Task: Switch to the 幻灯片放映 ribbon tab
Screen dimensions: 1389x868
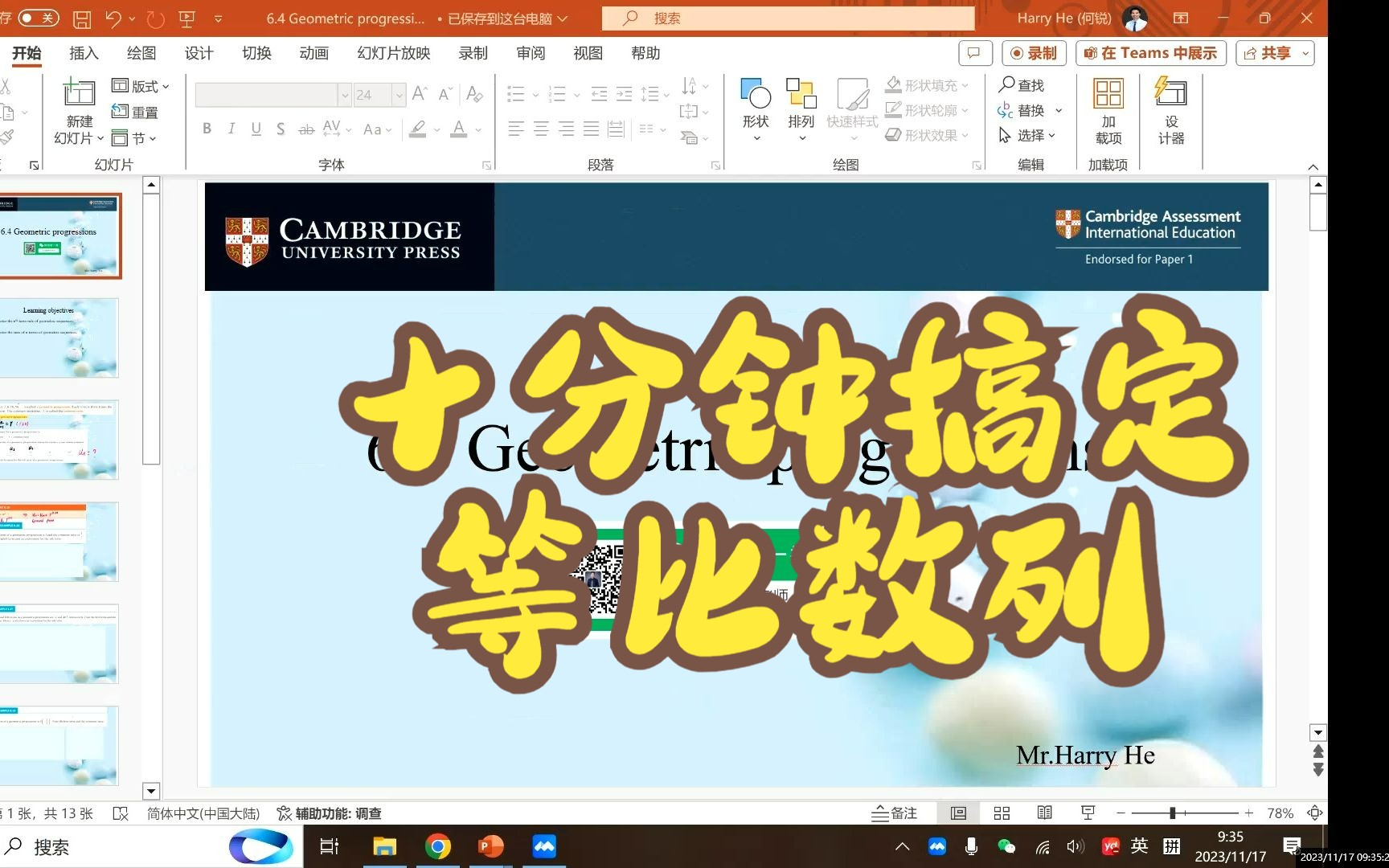Action: point(392,53)
